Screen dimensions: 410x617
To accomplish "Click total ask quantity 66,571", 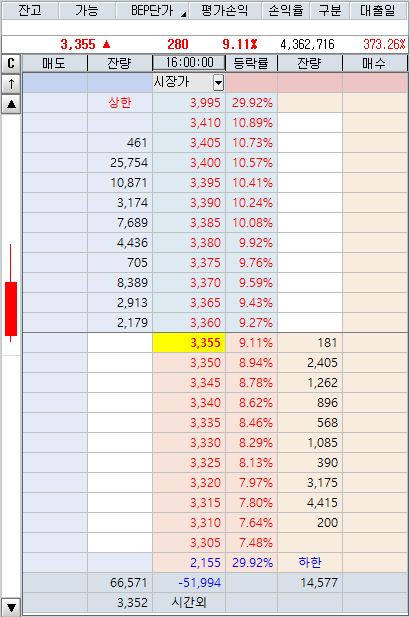I will click(x=120, y=582).
